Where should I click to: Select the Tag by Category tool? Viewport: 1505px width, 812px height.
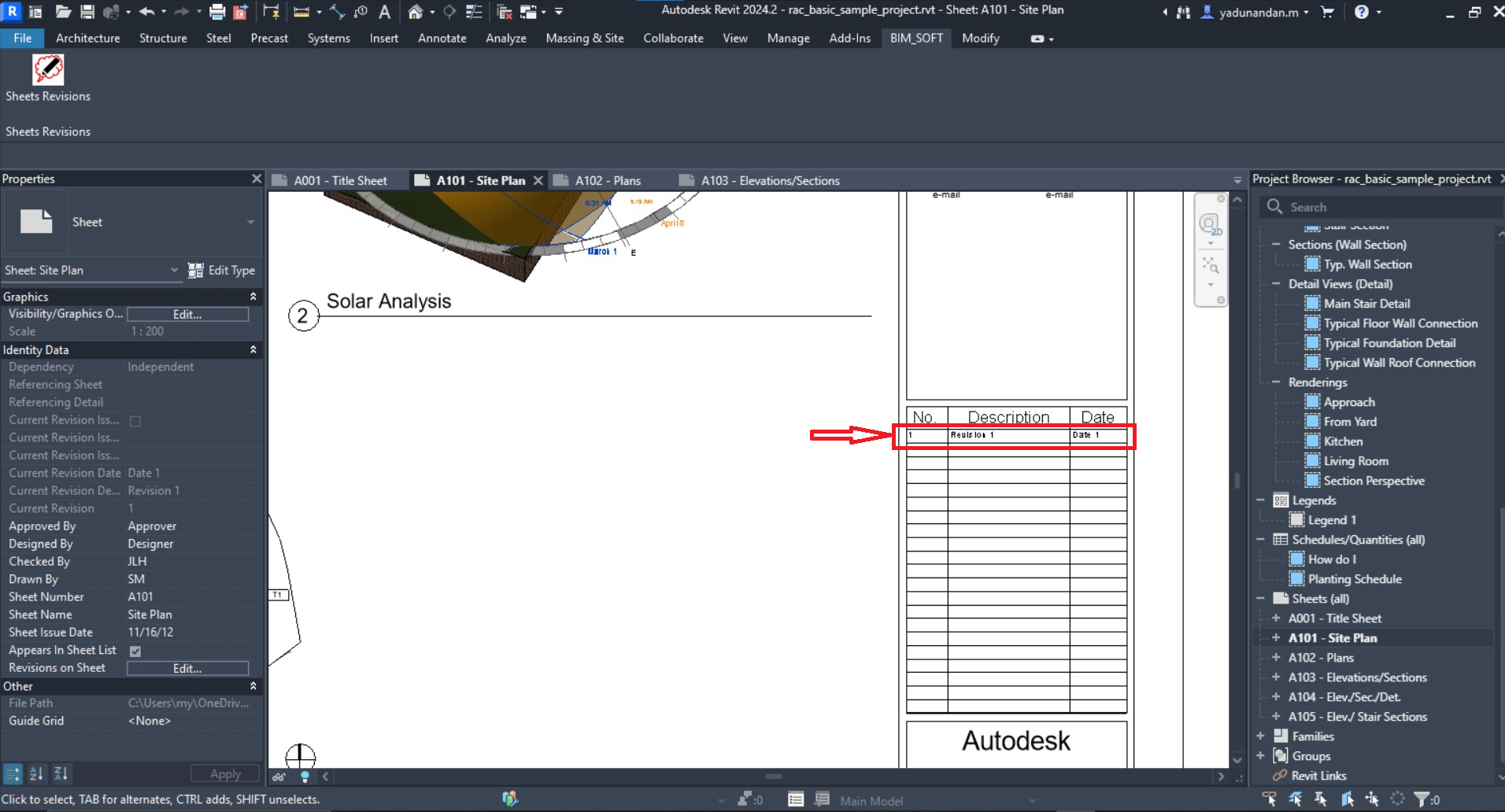coord(361,12)
